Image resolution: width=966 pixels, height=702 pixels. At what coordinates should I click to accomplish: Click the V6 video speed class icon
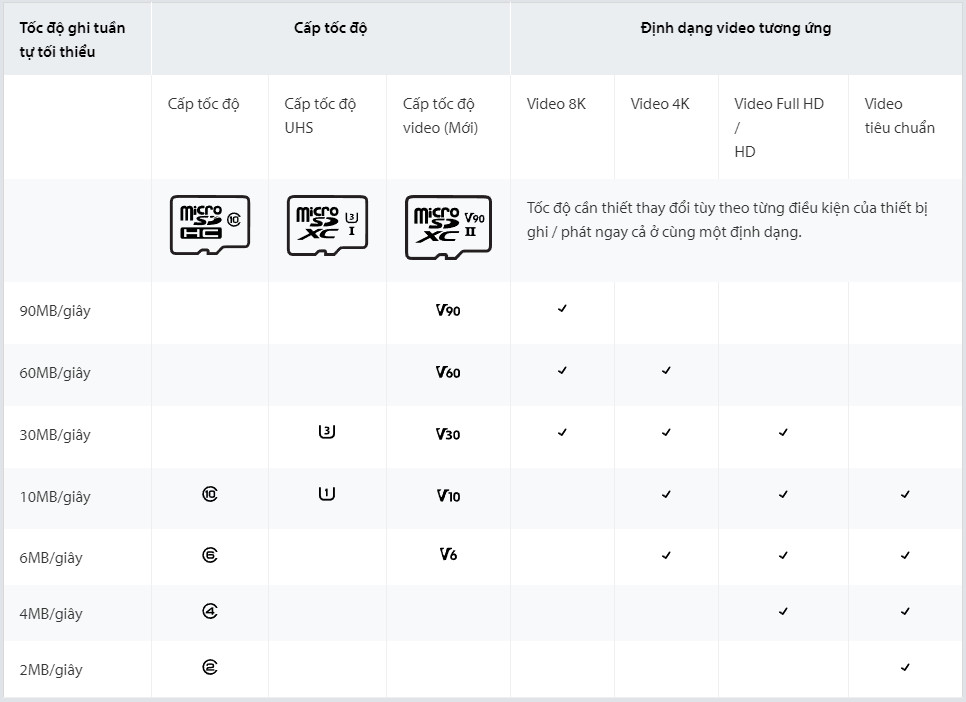click(x=448, y=554)
